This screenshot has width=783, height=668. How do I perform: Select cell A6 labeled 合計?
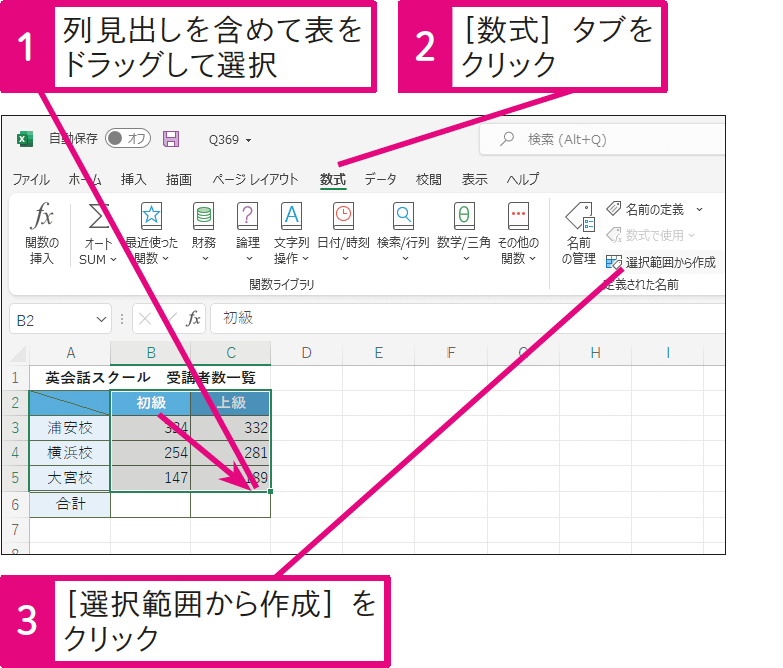point(70,504)
